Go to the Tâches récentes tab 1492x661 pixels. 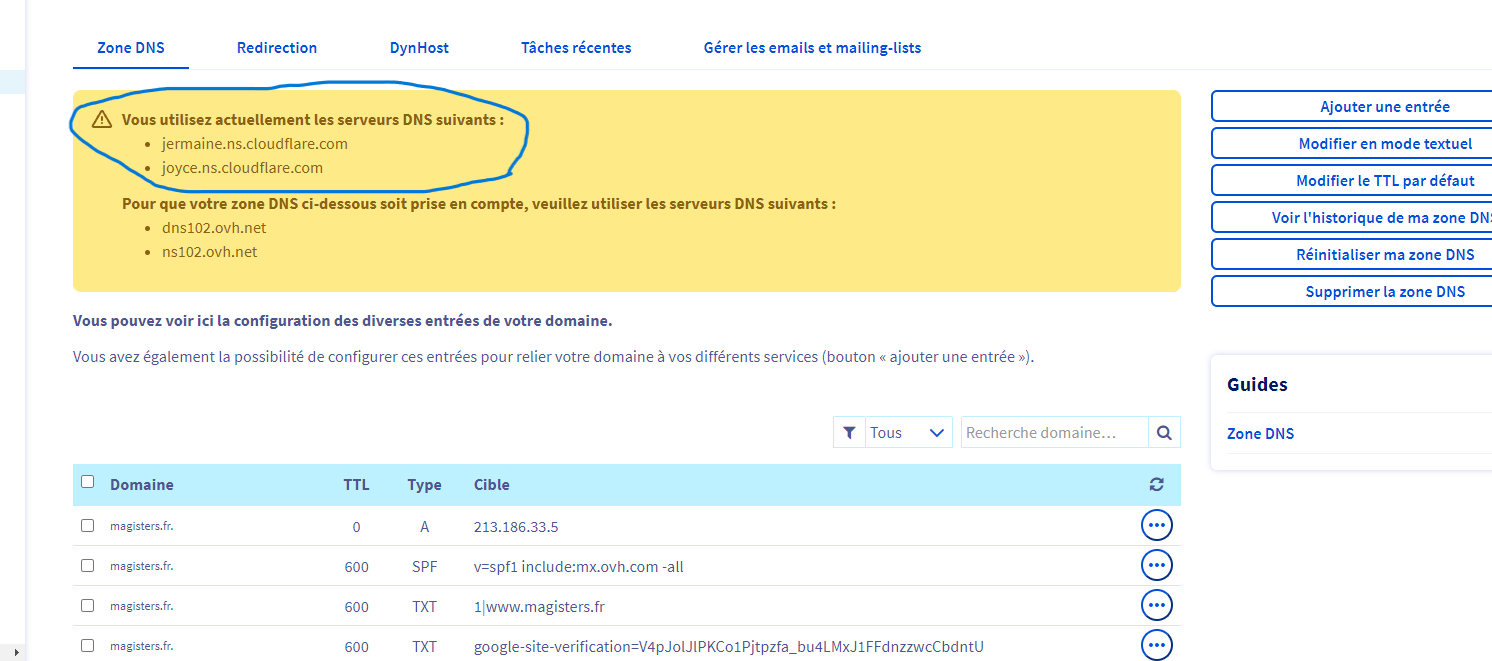[x=576, y=48]
